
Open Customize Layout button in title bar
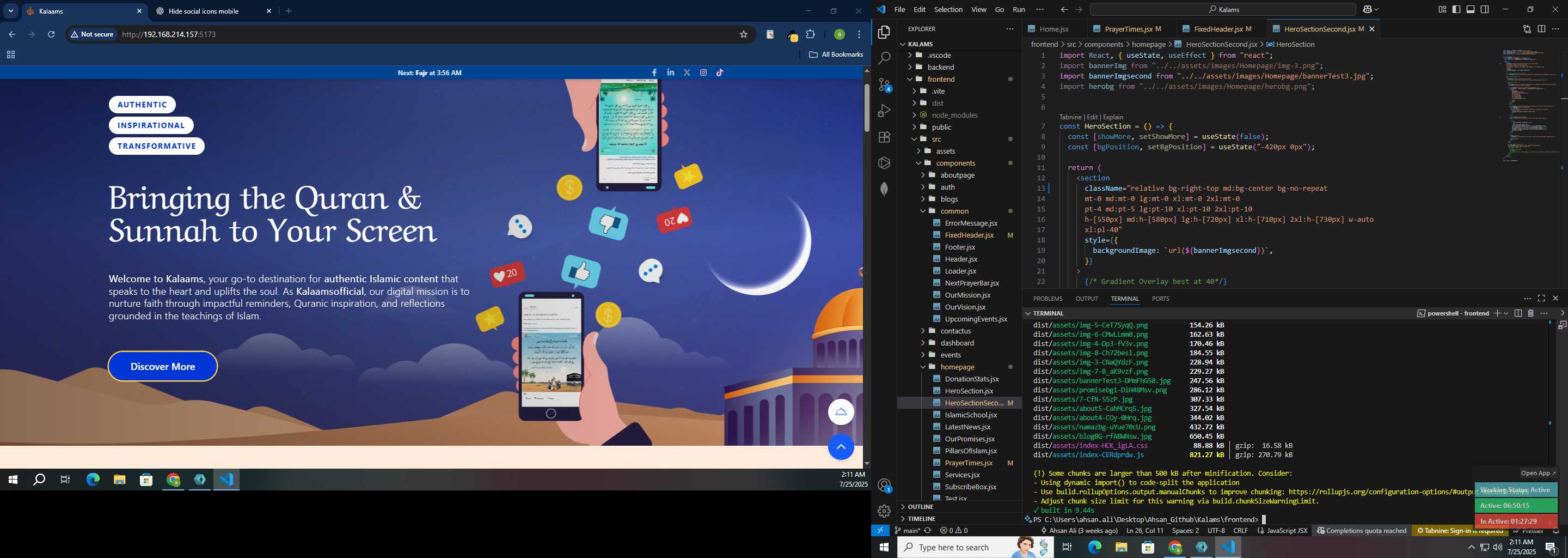point(1443,9)
